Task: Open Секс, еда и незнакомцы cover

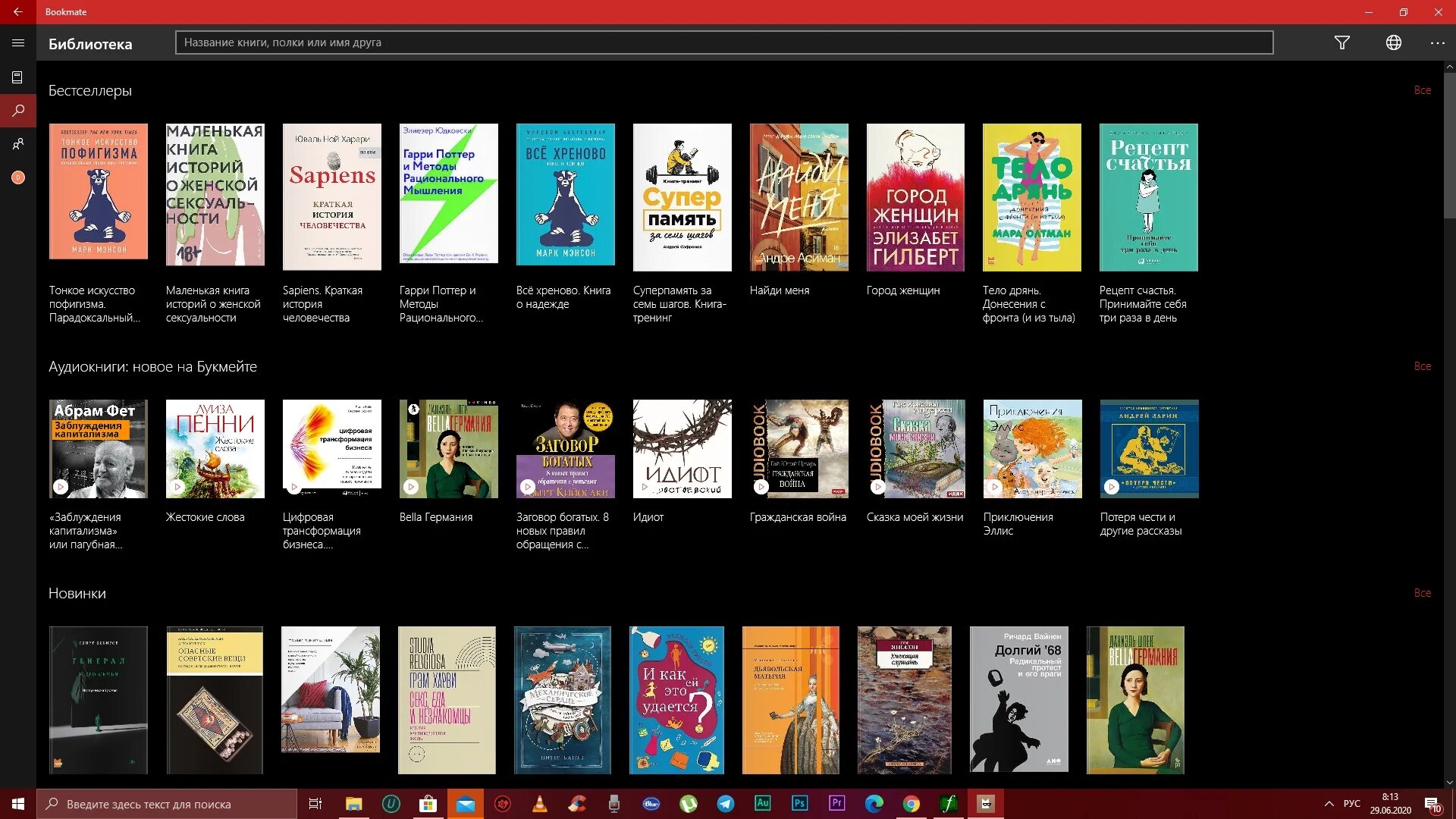Action: pyautogui.click(x=447, y=700)
